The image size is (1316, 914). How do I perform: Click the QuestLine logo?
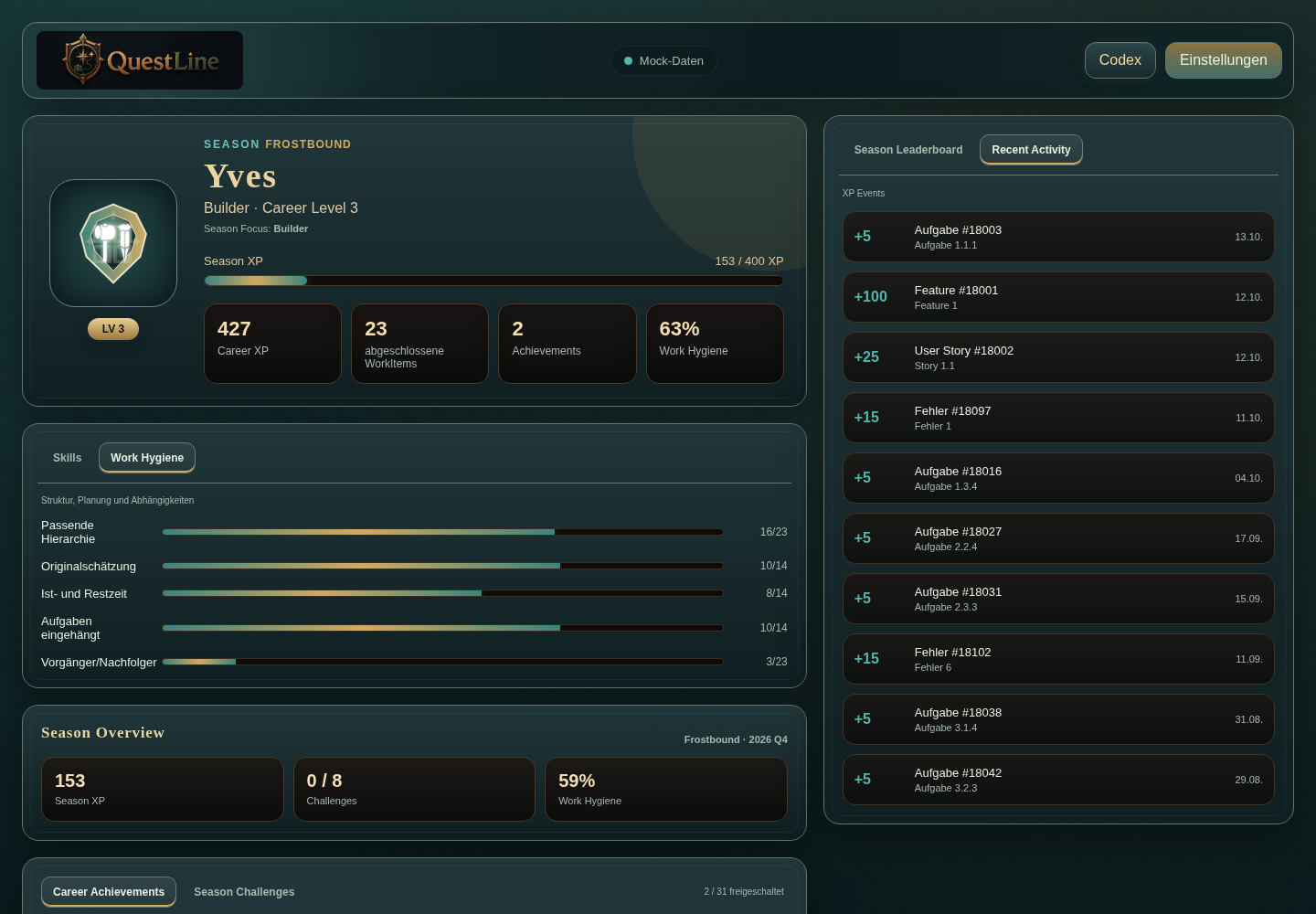tap(140, 60)
